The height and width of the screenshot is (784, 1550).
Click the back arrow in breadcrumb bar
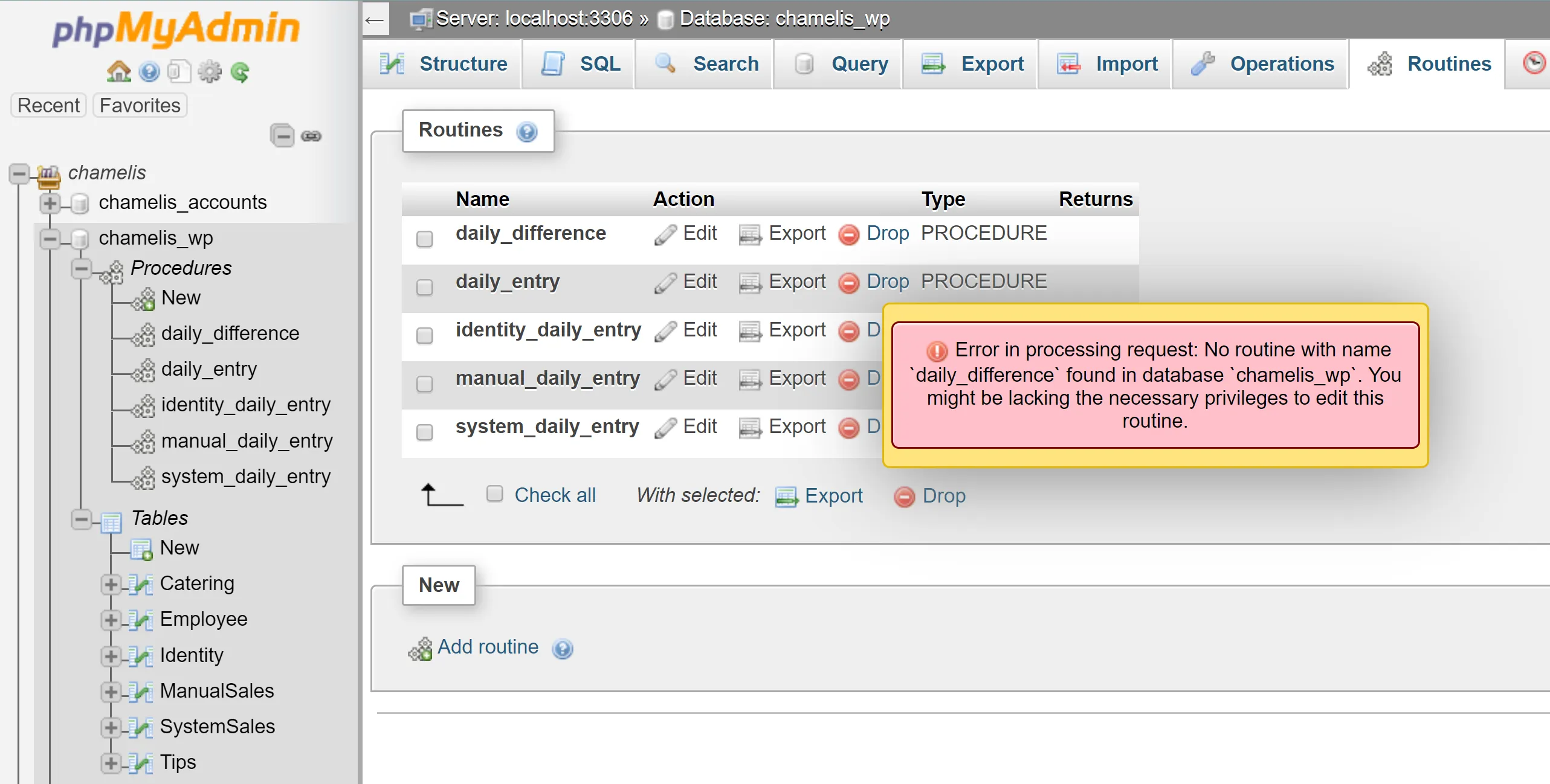pyautogui.click(x=375, y=19)
